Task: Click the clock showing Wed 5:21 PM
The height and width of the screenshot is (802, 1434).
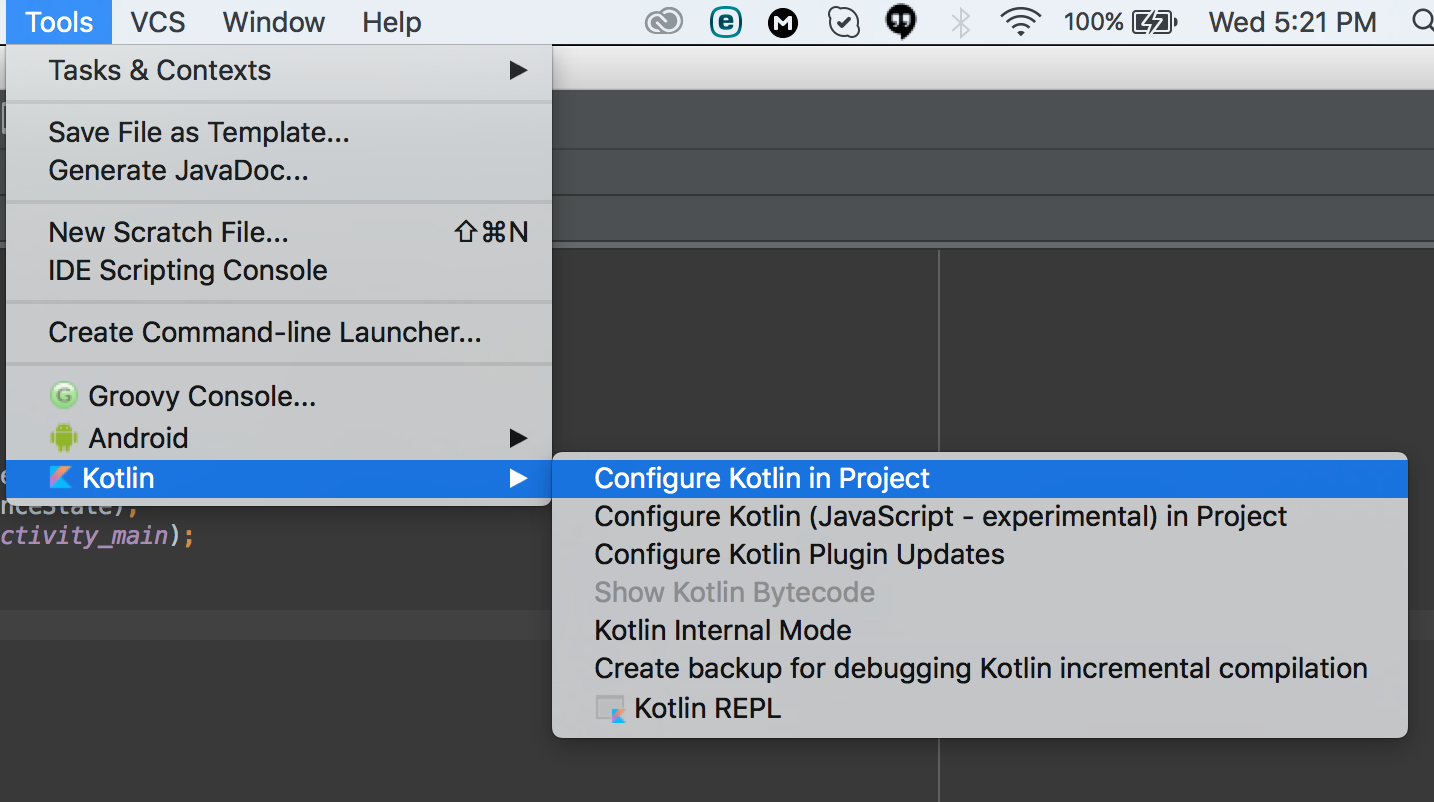Action: tap(1292, 22)
